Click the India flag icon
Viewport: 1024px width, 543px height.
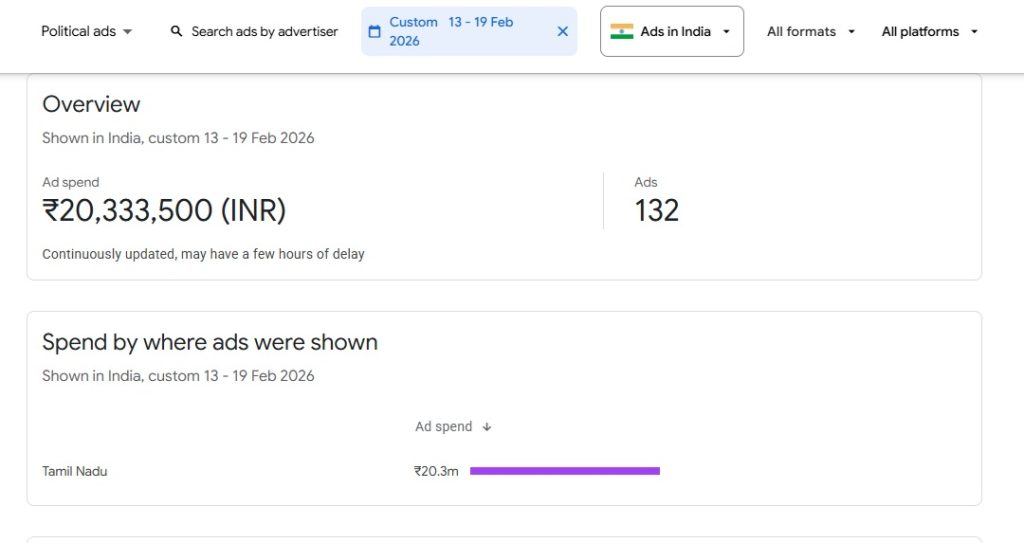(x=622, y=32)
